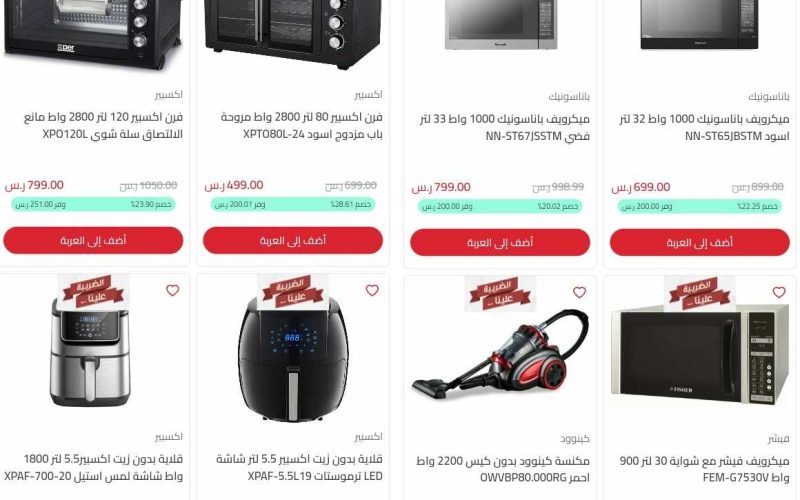Open Fisher microwave with grill title

pyautogui.click(x=704, y=469)
